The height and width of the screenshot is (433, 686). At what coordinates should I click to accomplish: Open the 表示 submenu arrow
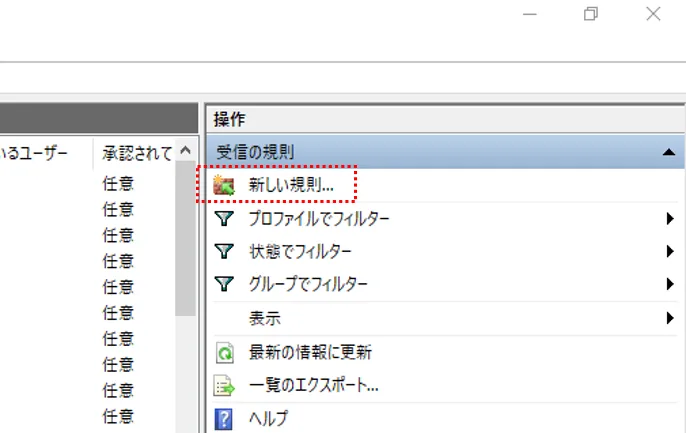tap(669, 318)
